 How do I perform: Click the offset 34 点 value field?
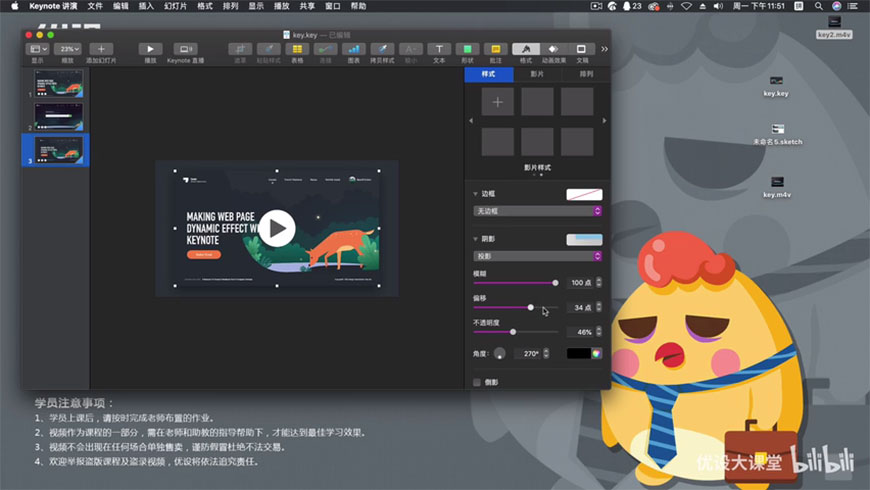coord(580,307)
